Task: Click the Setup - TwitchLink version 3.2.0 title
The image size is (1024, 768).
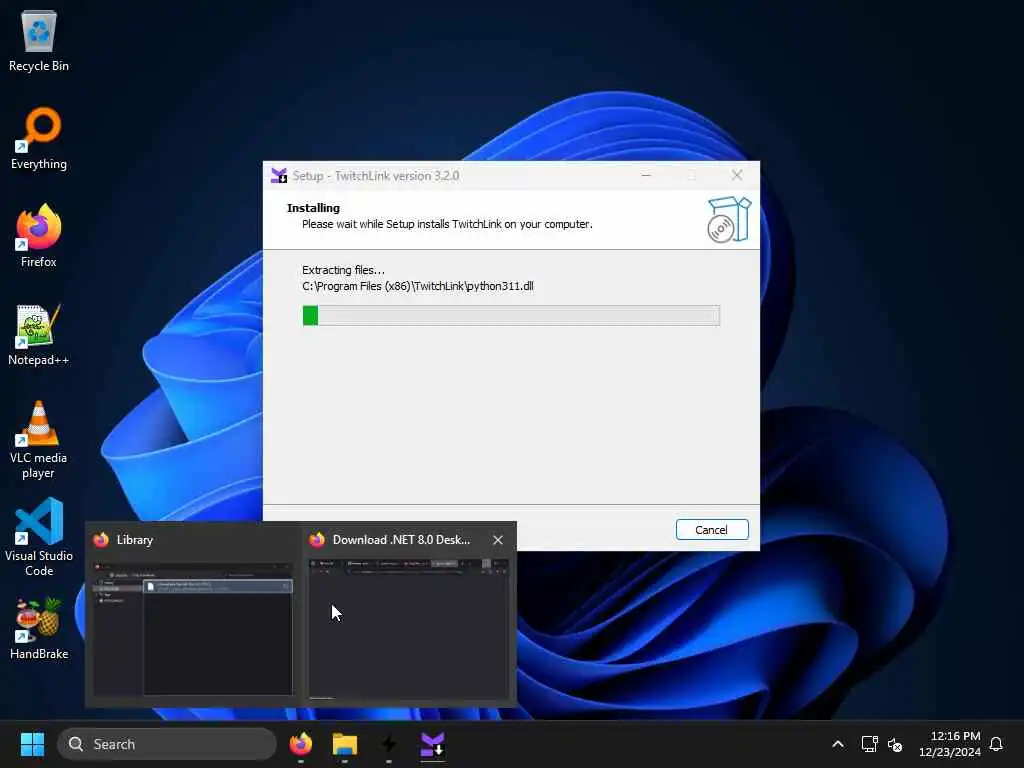Action: (x=376, y=176)
